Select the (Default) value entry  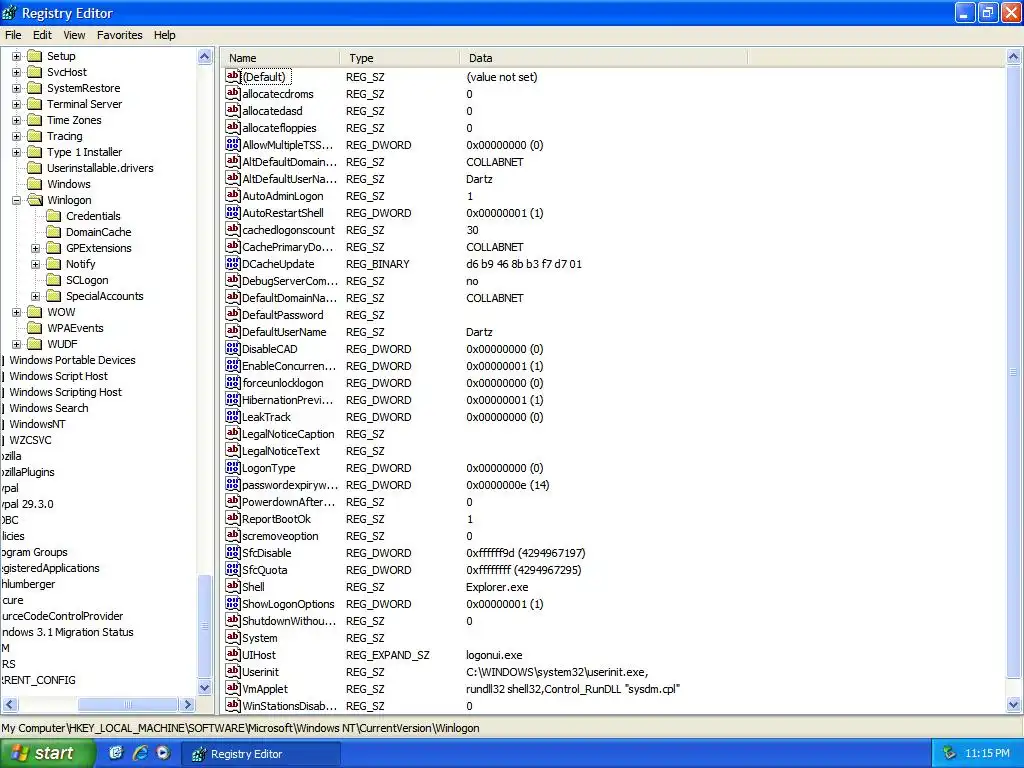[265, 77]
